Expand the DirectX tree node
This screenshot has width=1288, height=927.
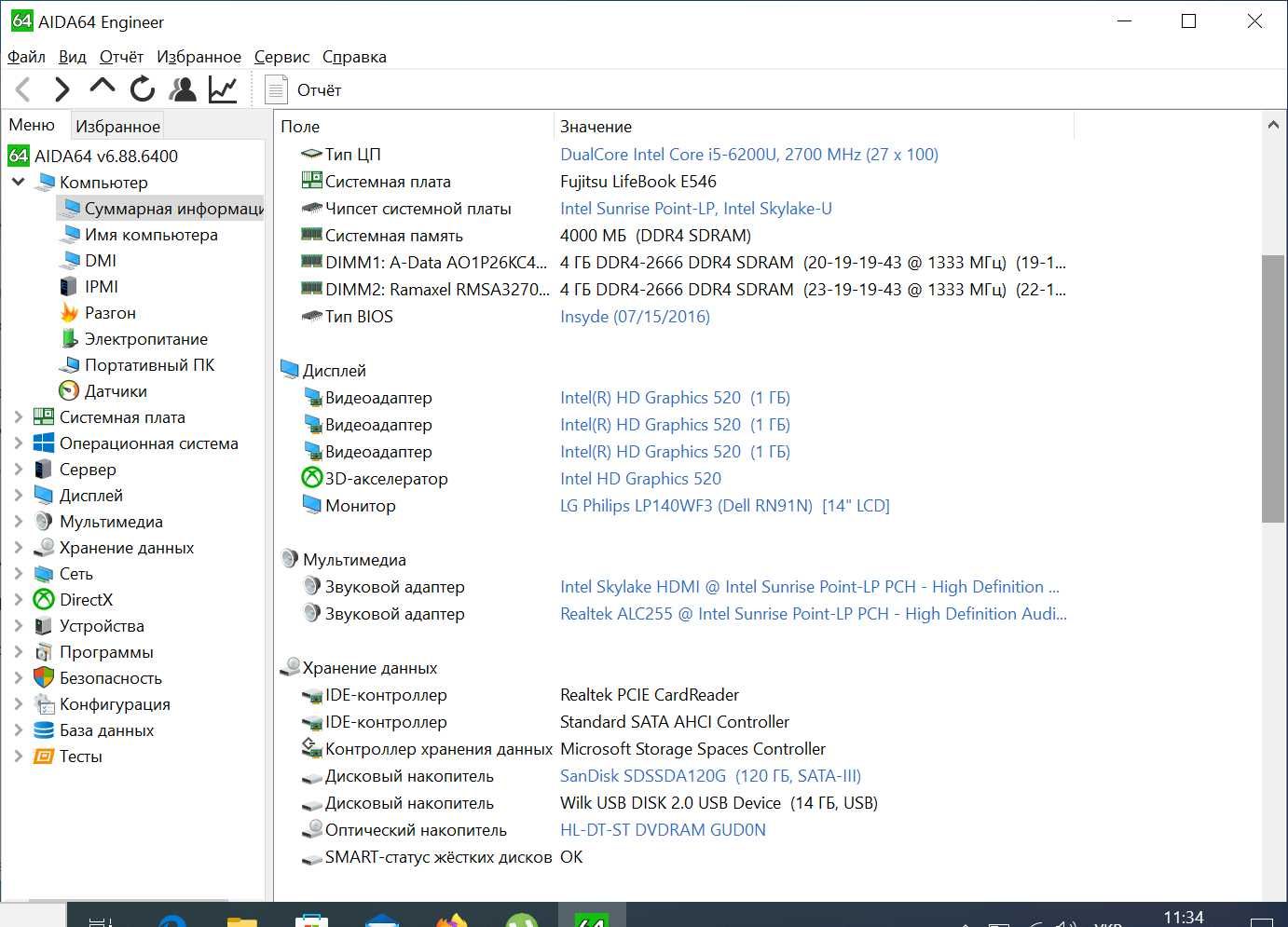[18, 600]
